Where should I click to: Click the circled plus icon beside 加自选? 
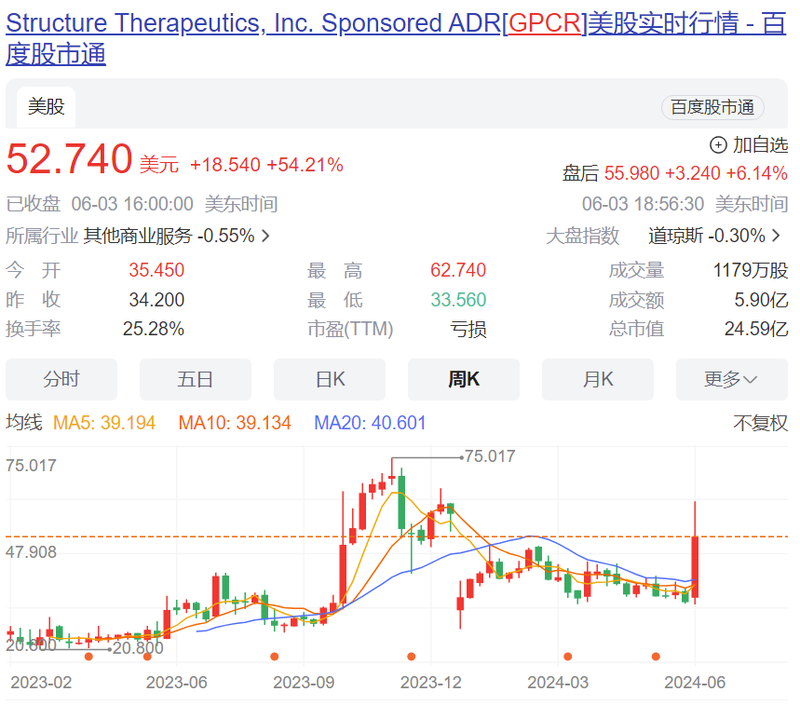[x=716, y=144]
